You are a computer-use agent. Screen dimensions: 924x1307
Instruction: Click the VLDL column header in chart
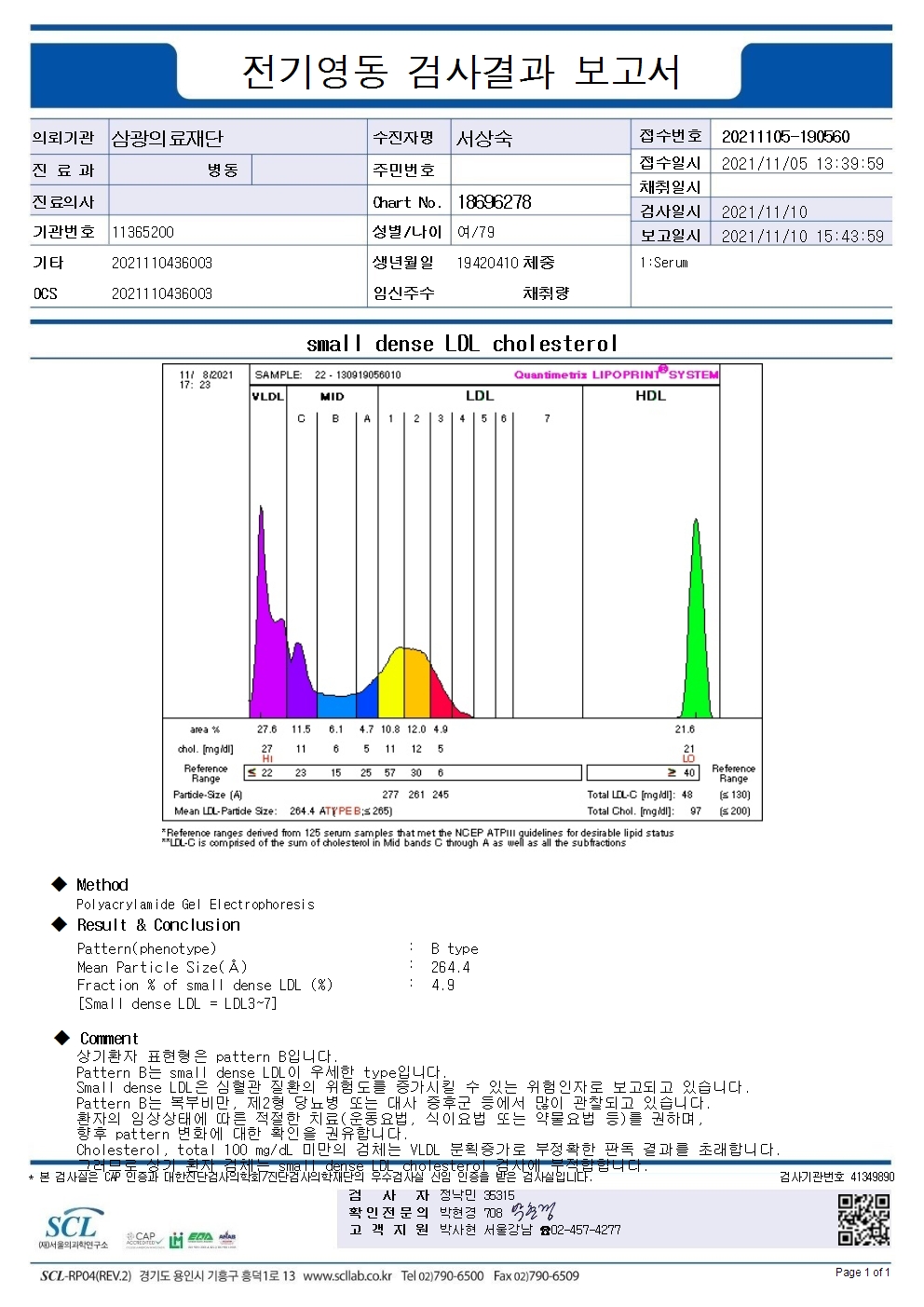tap(267, 397)
